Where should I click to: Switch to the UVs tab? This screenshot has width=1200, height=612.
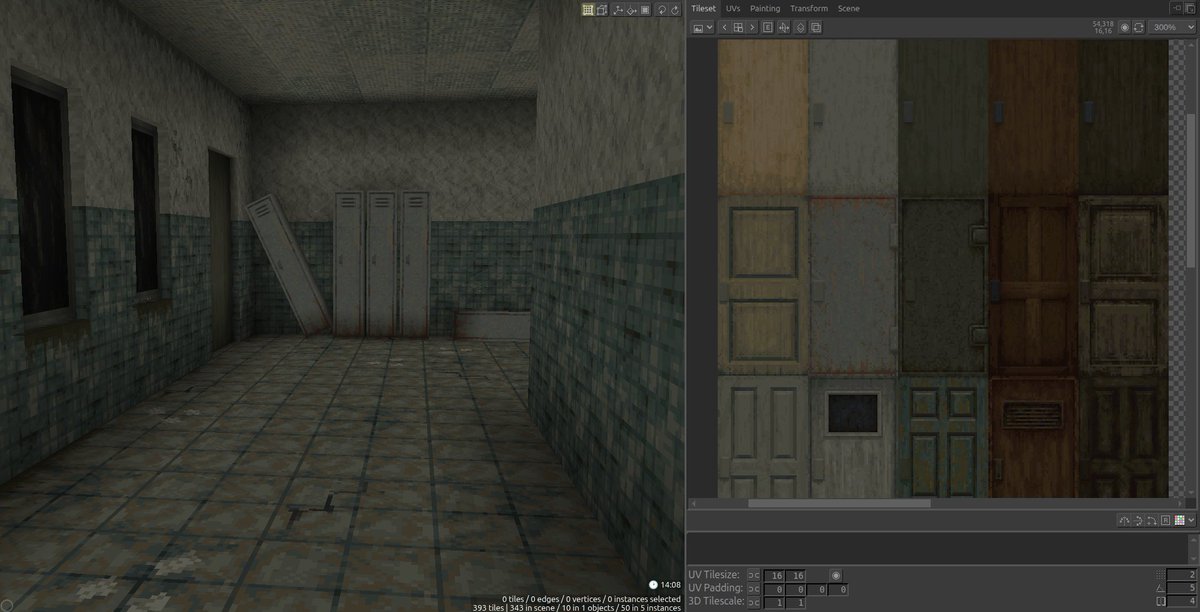click(x=733, y=9)
